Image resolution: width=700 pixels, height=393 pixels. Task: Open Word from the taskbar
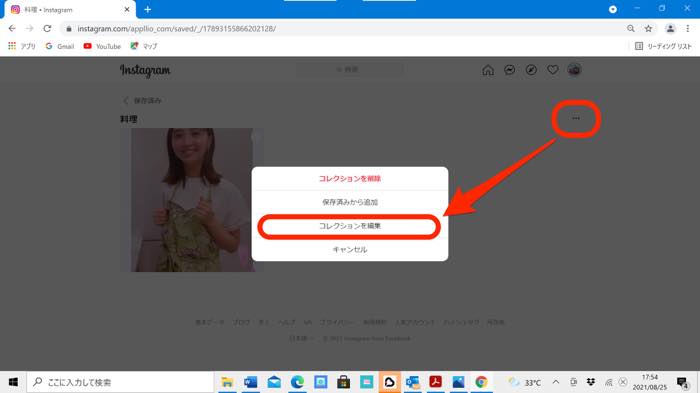coord(250,382)
